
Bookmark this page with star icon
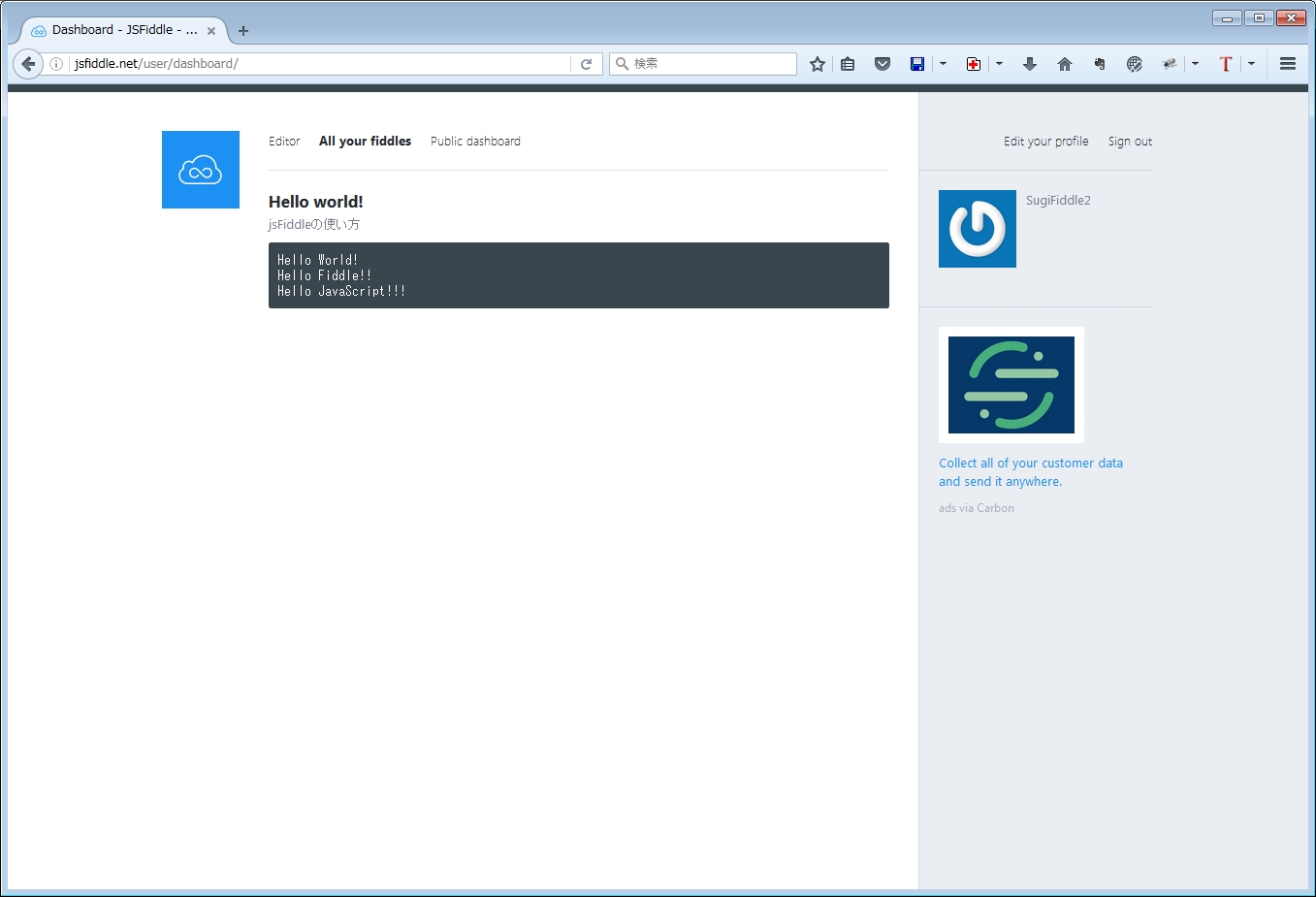coord(818,64)
